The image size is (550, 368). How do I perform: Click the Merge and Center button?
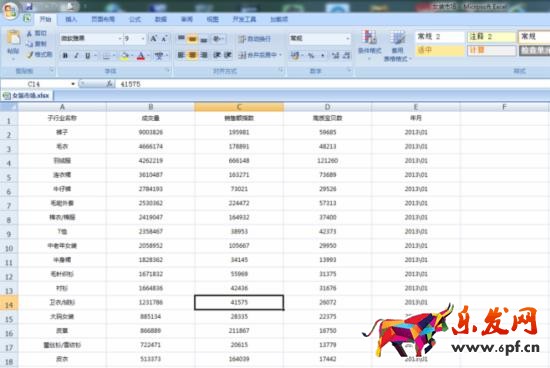pos(261,55)
